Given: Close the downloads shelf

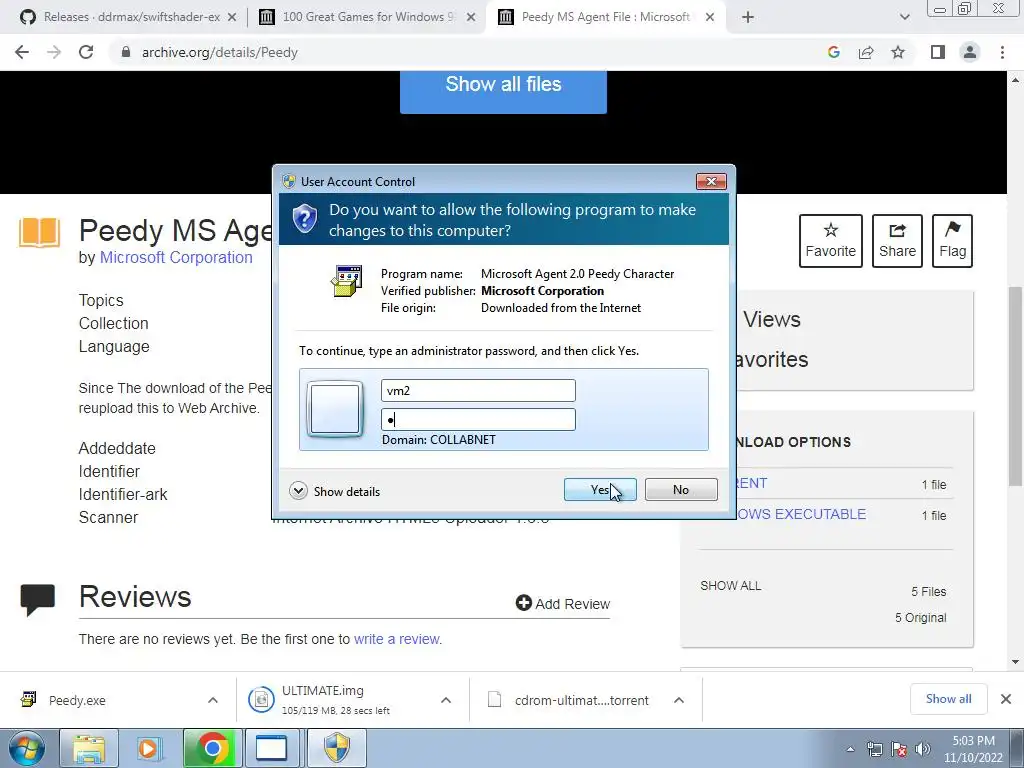Looking at the screenshot, I should coord(1006,699).
